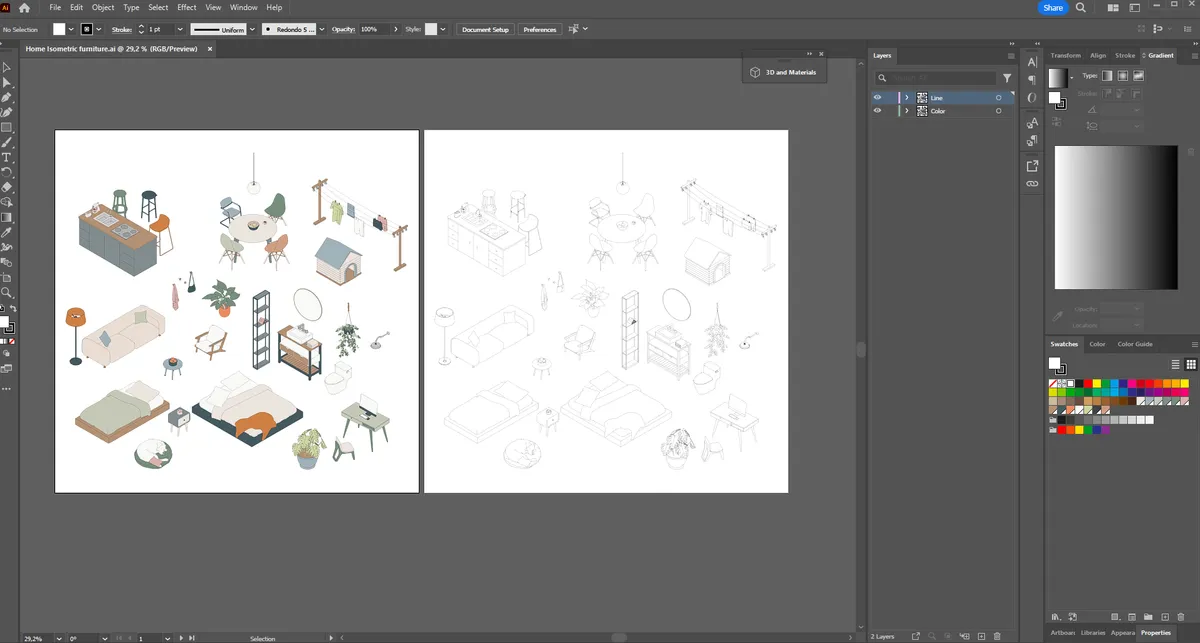
Task: Click the filter icon in Layers panel
Action: point(1007,77)
